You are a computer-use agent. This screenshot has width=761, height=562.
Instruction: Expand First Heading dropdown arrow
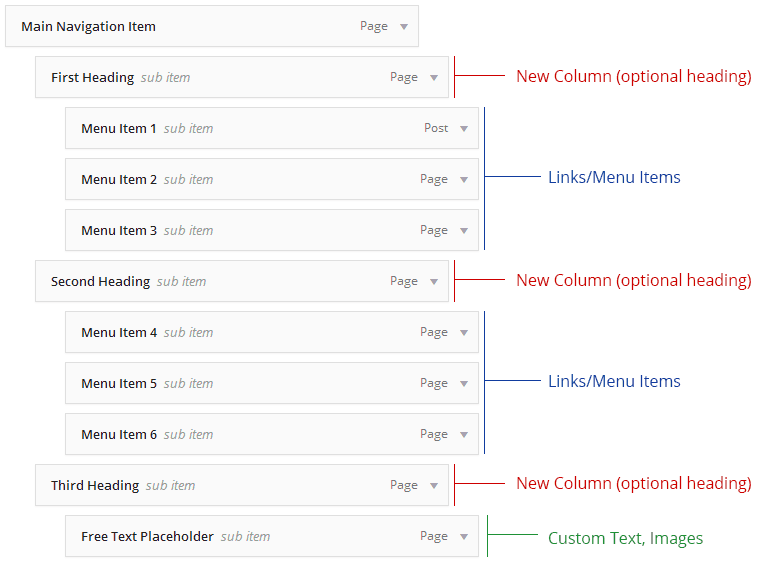(x=434, y=78)
